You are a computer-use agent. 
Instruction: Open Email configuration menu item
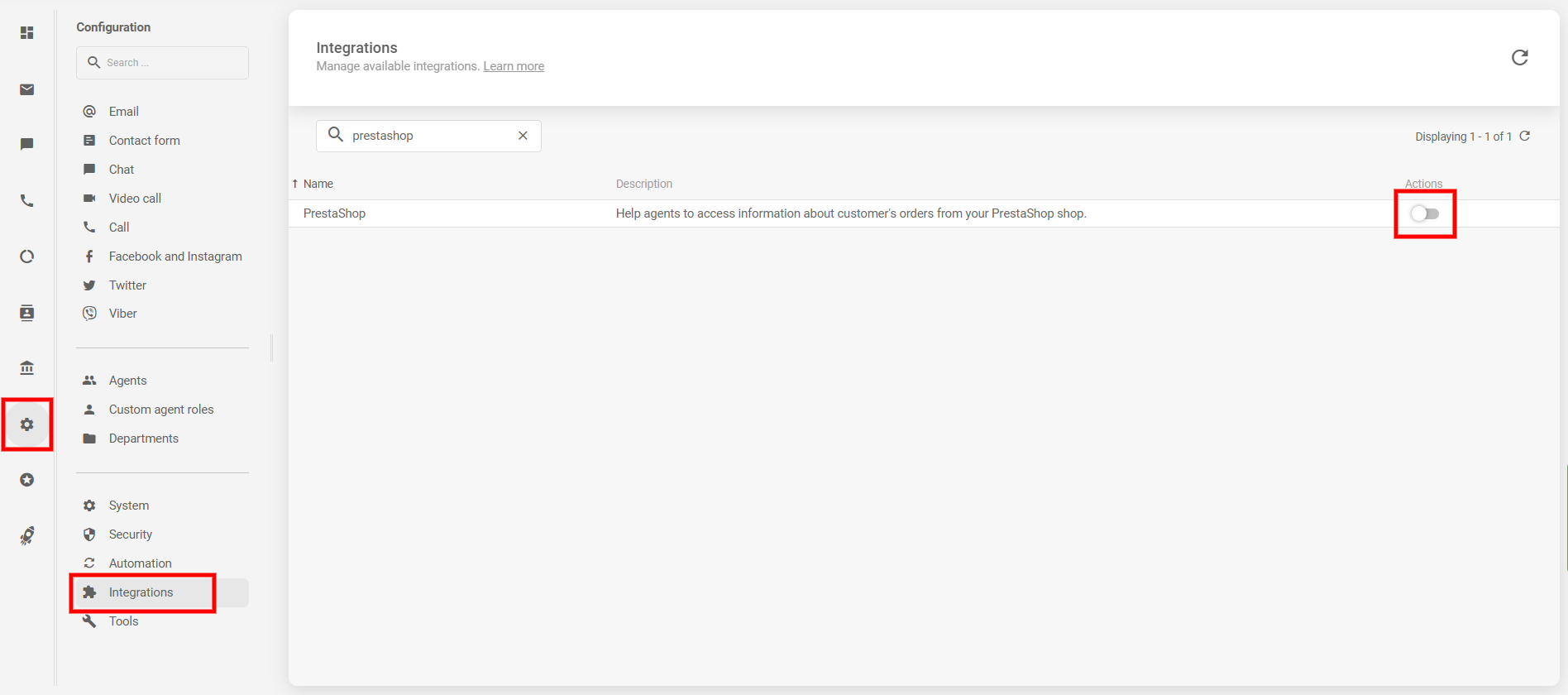124,112
